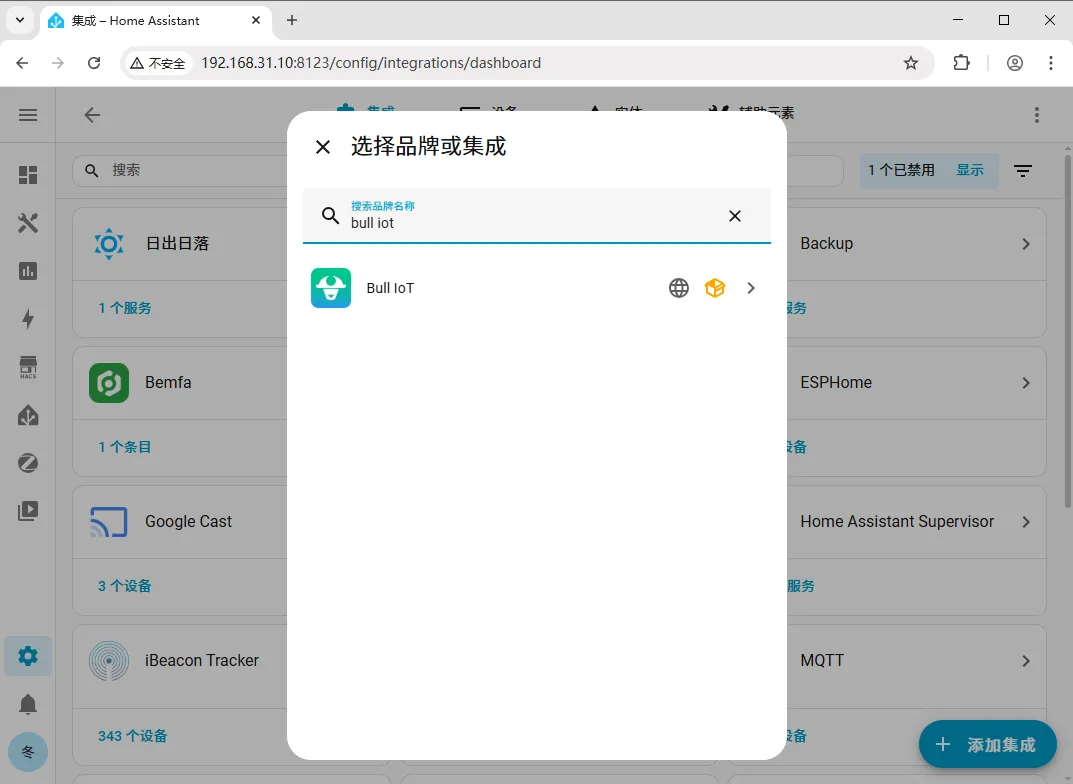The width and height of the screenshot is (1073, 784).
Task: Open the Notifications bell
Action: click(x=28, y=704)
